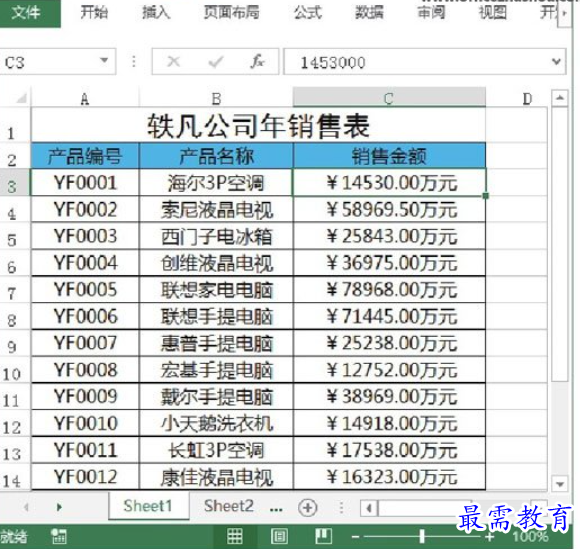Select cell 惠普手提电脑
The width and height of the screenshot is (580, 549).
(x=216, y=343)
